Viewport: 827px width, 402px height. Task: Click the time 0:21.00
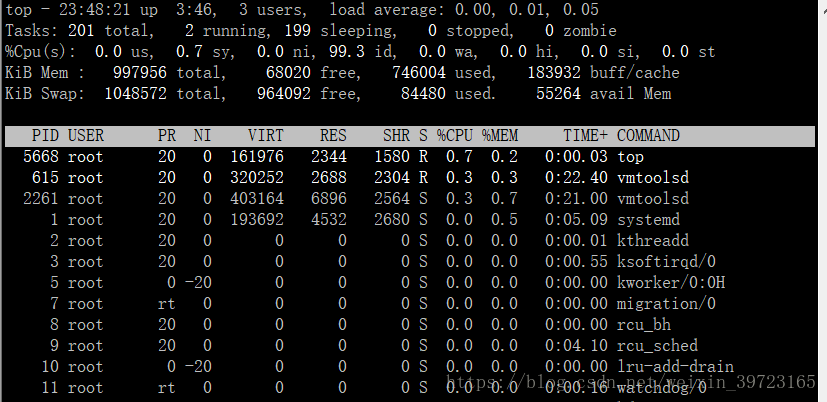coord(576,199)
